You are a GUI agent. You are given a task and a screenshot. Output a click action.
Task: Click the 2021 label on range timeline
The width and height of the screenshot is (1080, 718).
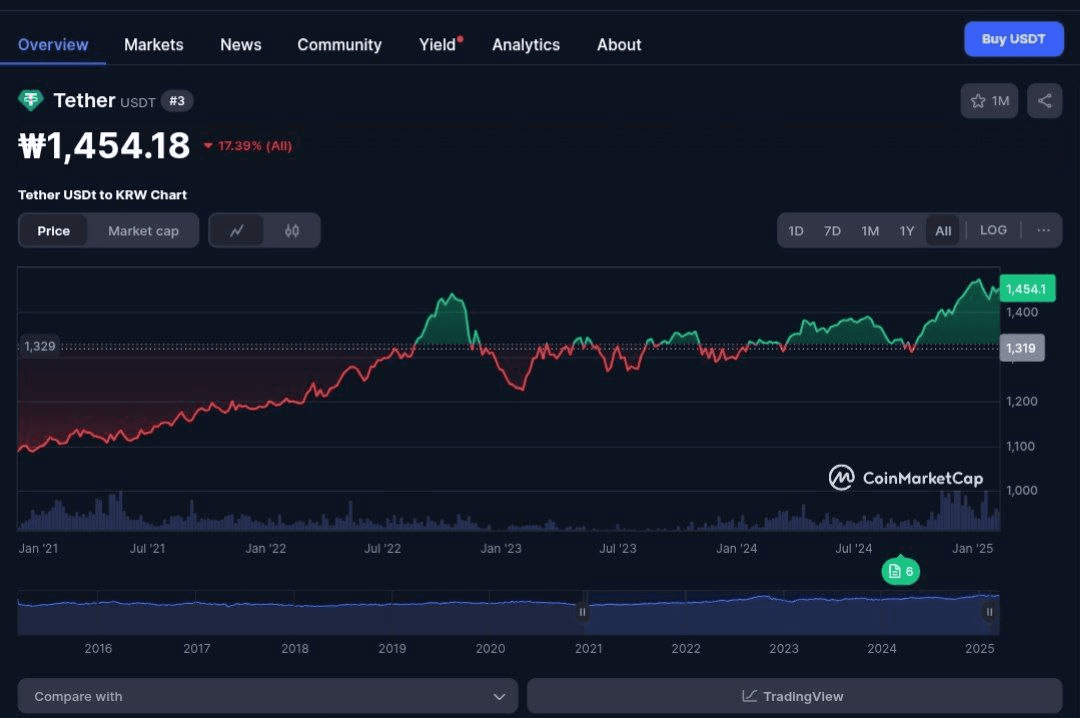[x=588, y=648]
